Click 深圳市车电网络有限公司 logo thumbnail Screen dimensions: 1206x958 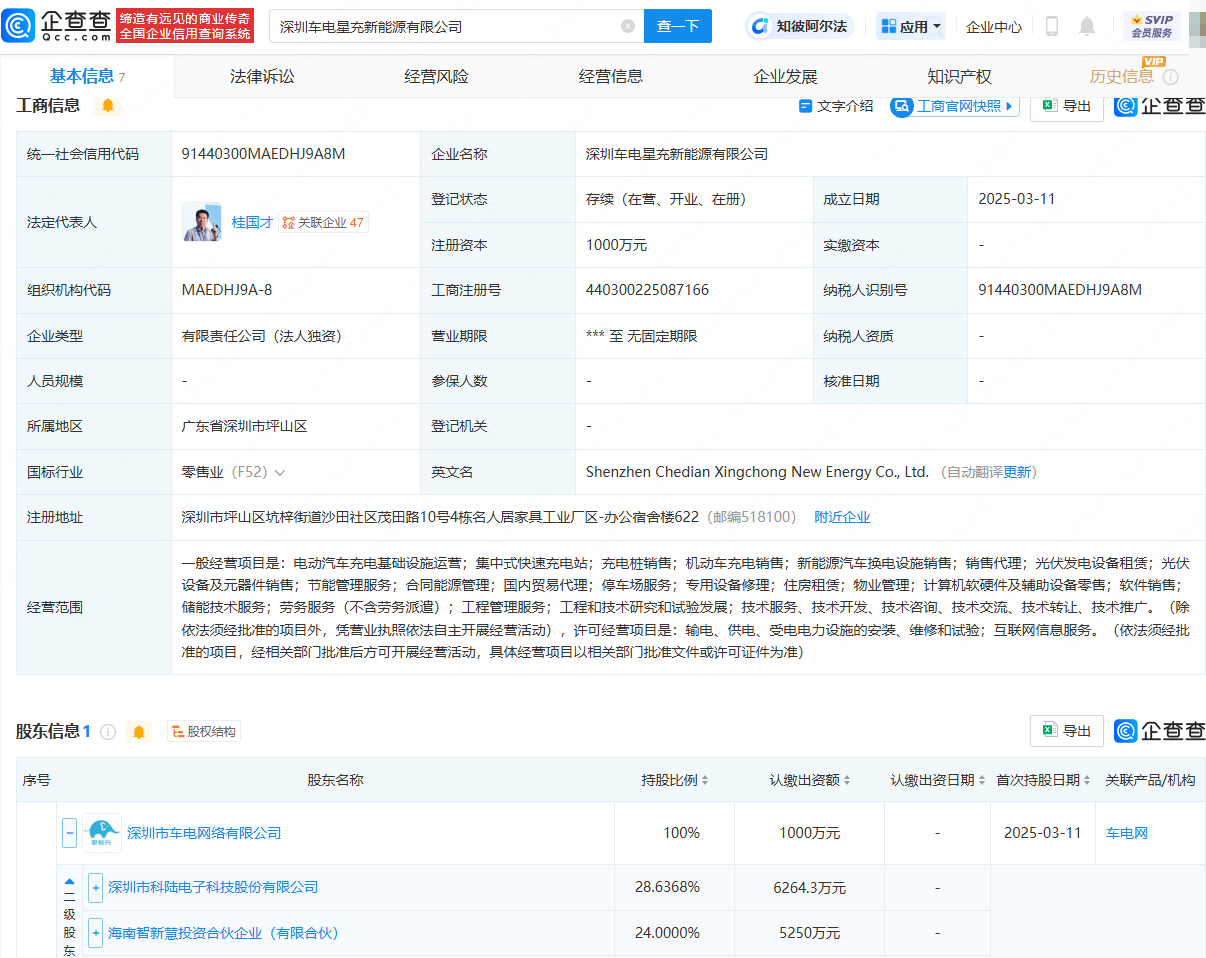102,833
